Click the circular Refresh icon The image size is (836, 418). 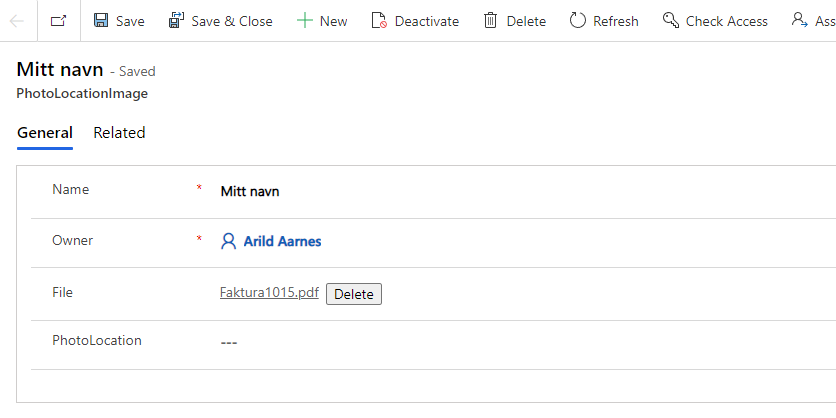click(x=577, y=21)
